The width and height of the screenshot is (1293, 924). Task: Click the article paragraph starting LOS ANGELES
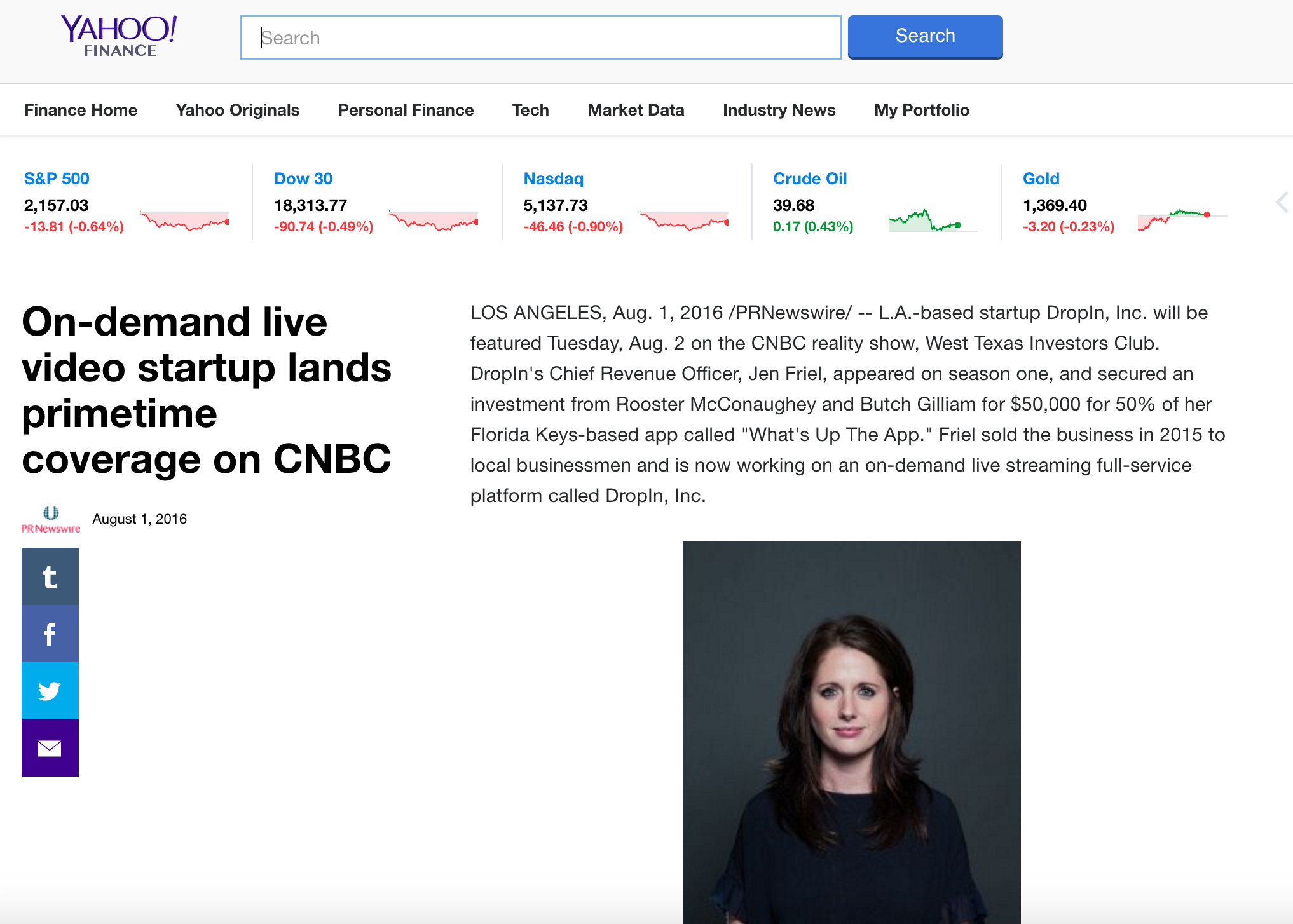click(848, 404)
